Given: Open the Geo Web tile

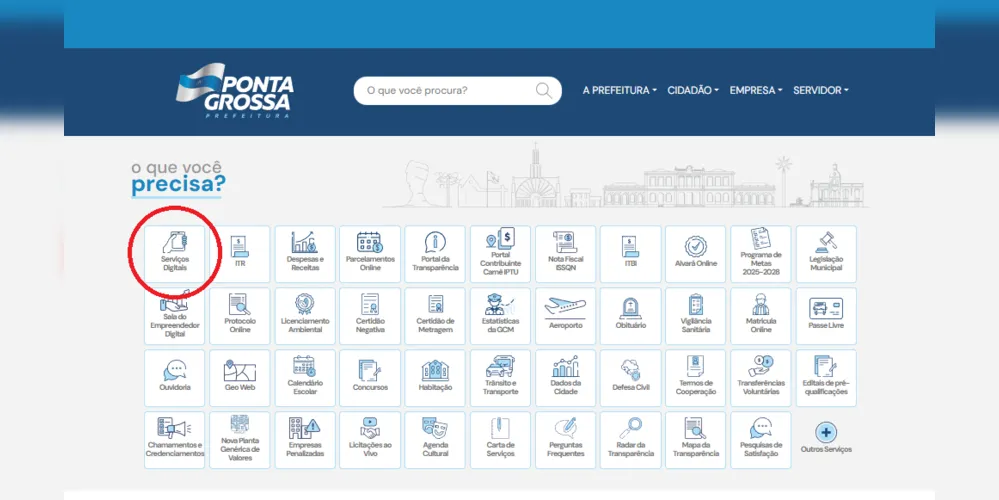Looking at the screenshot, I should [x=240, y=378].
